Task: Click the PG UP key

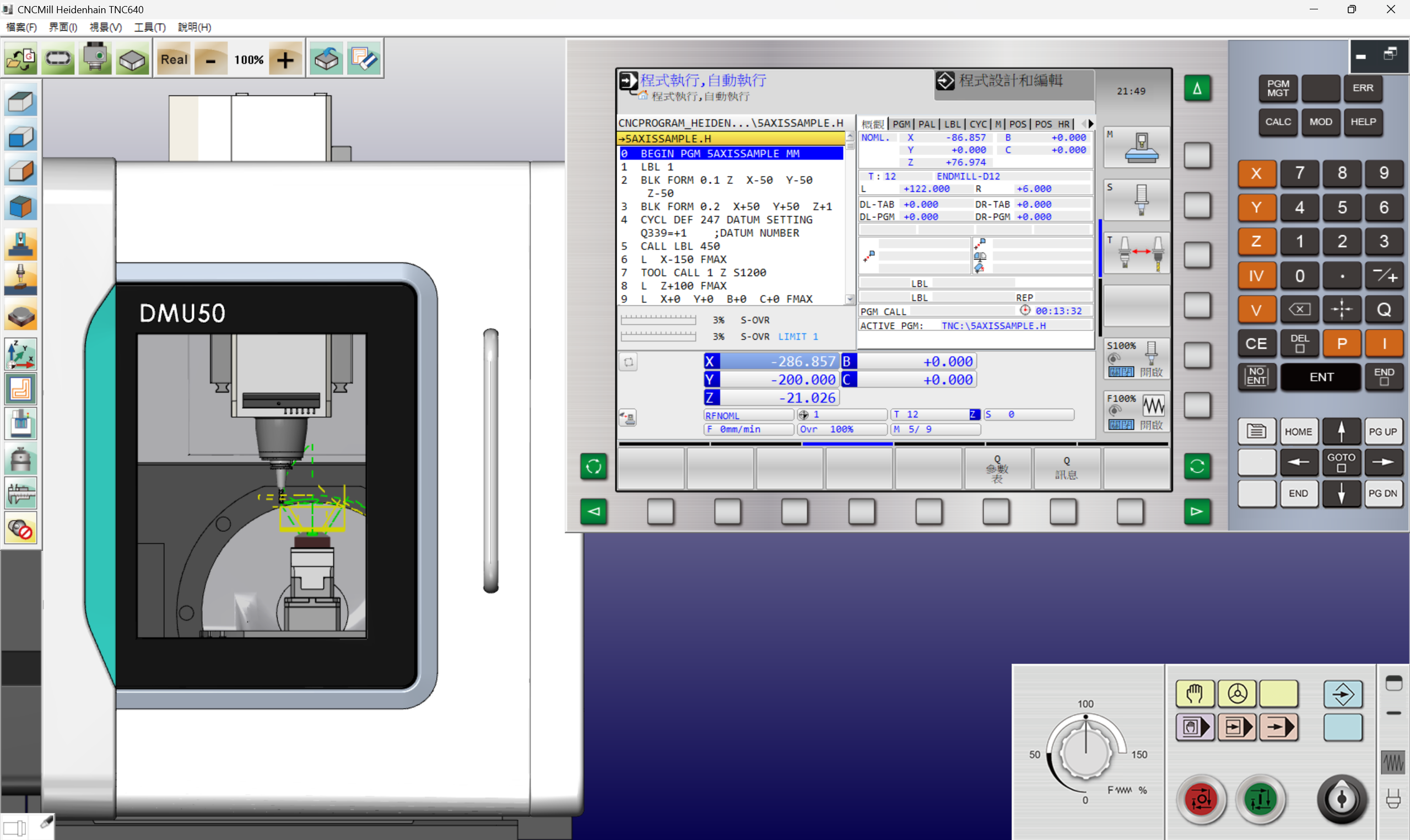Action: 1383,431
